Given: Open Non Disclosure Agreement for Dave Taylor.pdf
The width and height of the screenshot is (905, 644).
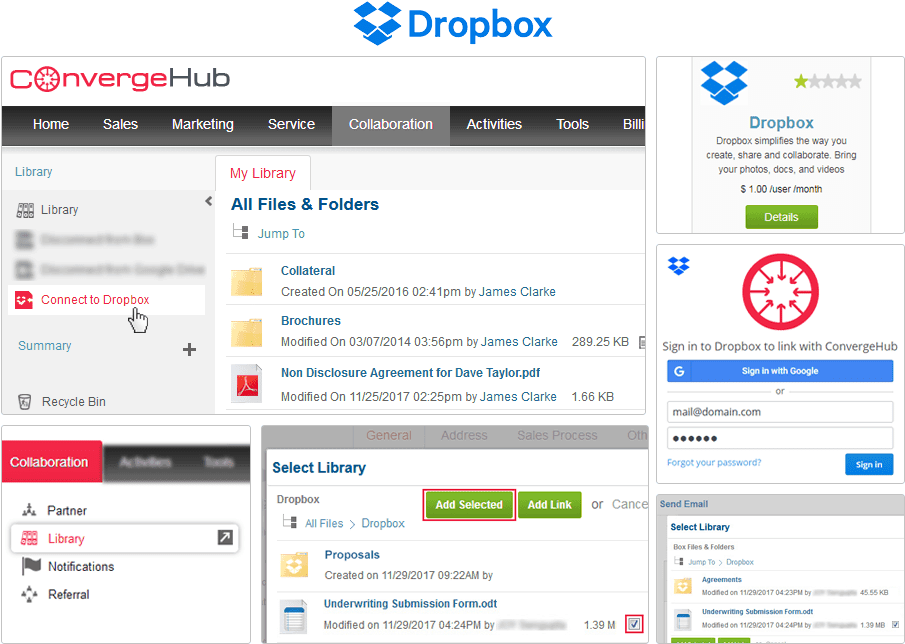Looking at the screenshot, I should [410, 373].
